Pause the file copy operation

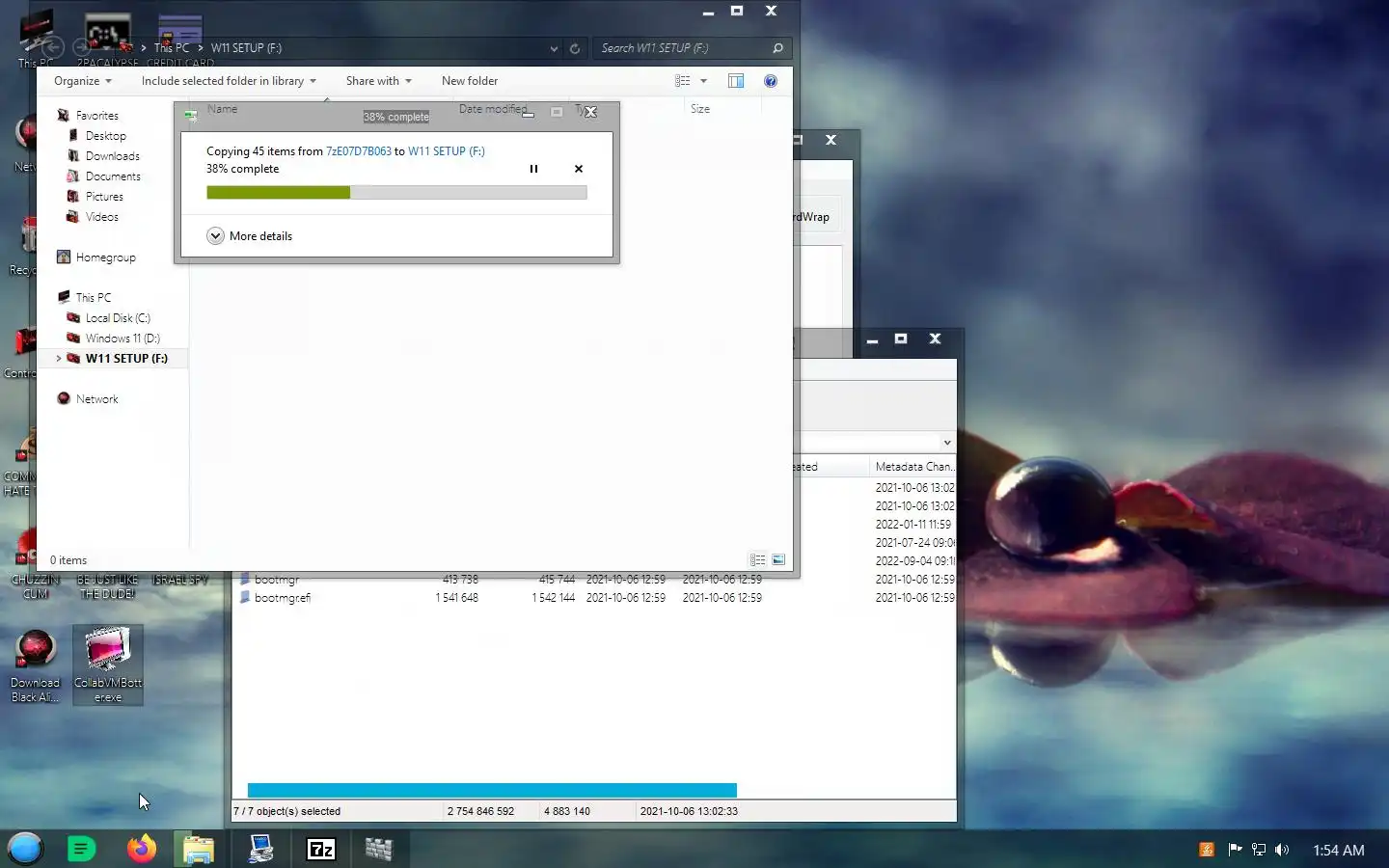point(533,169)
